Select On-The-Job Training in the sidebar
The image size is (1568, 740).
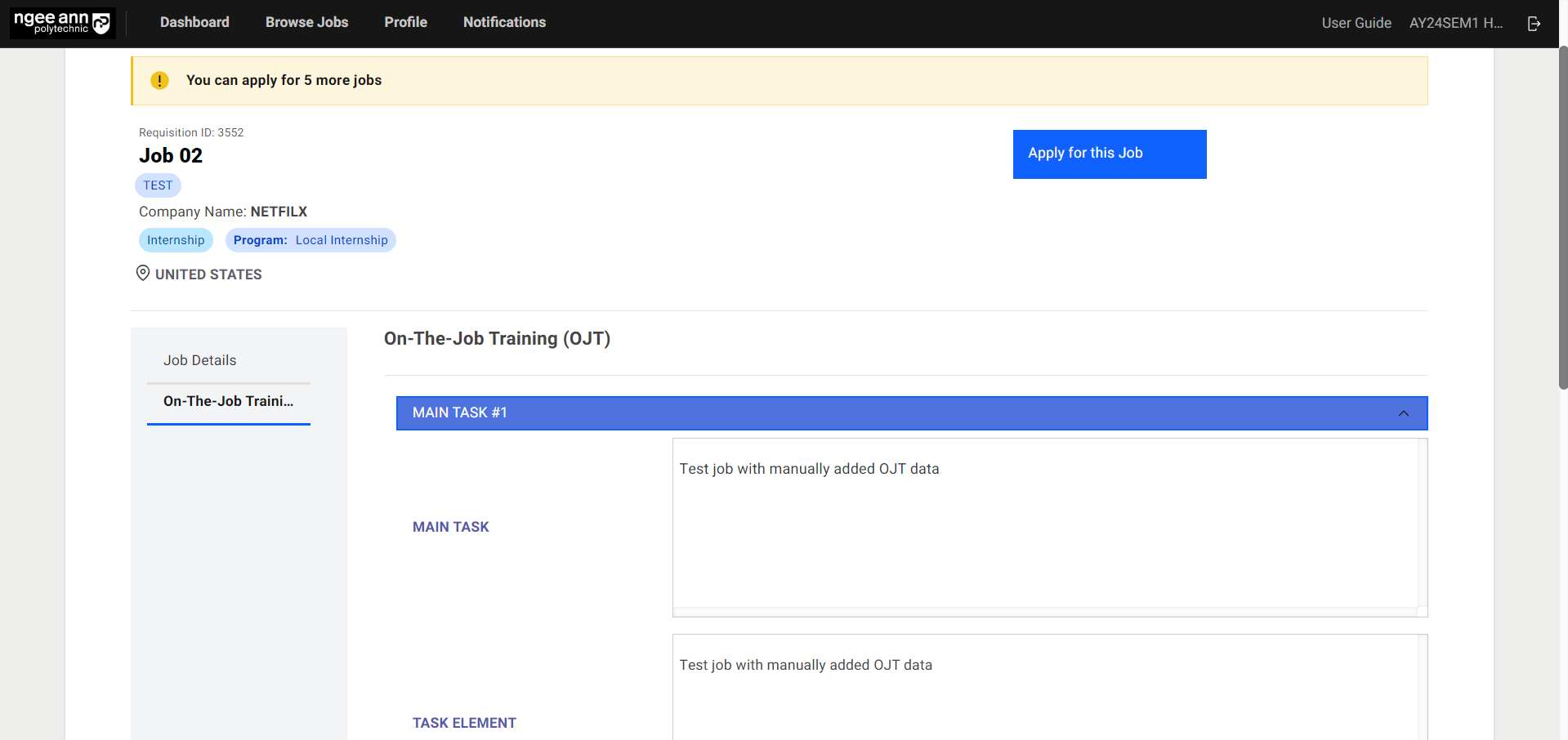click(228, 401)
